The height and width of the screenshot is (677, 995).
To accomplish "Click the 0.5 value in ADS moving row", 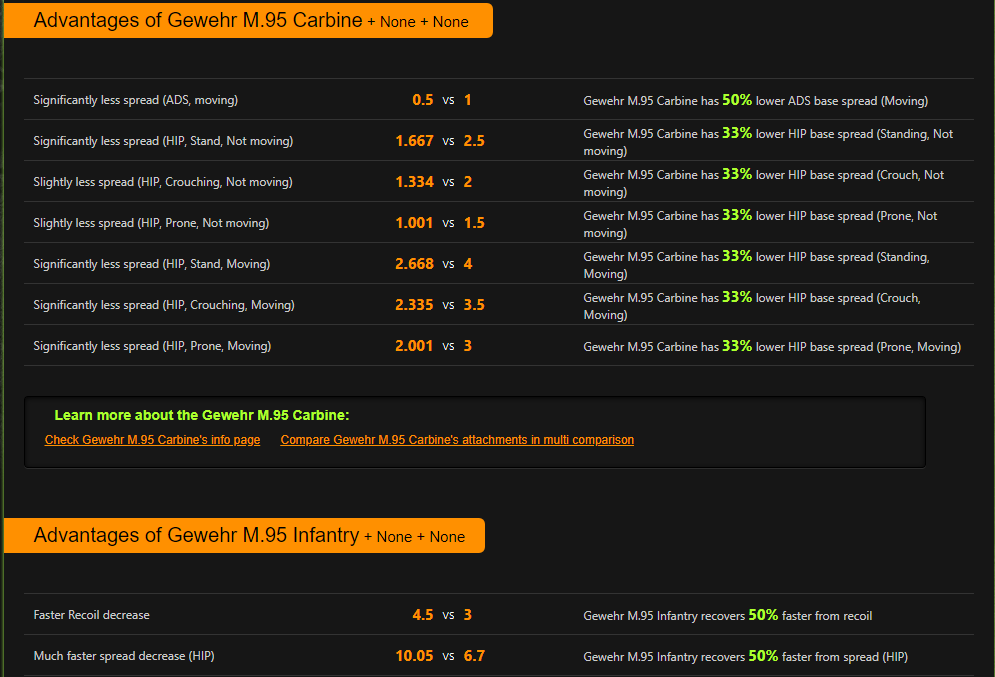I will click(x=423, y=100).
